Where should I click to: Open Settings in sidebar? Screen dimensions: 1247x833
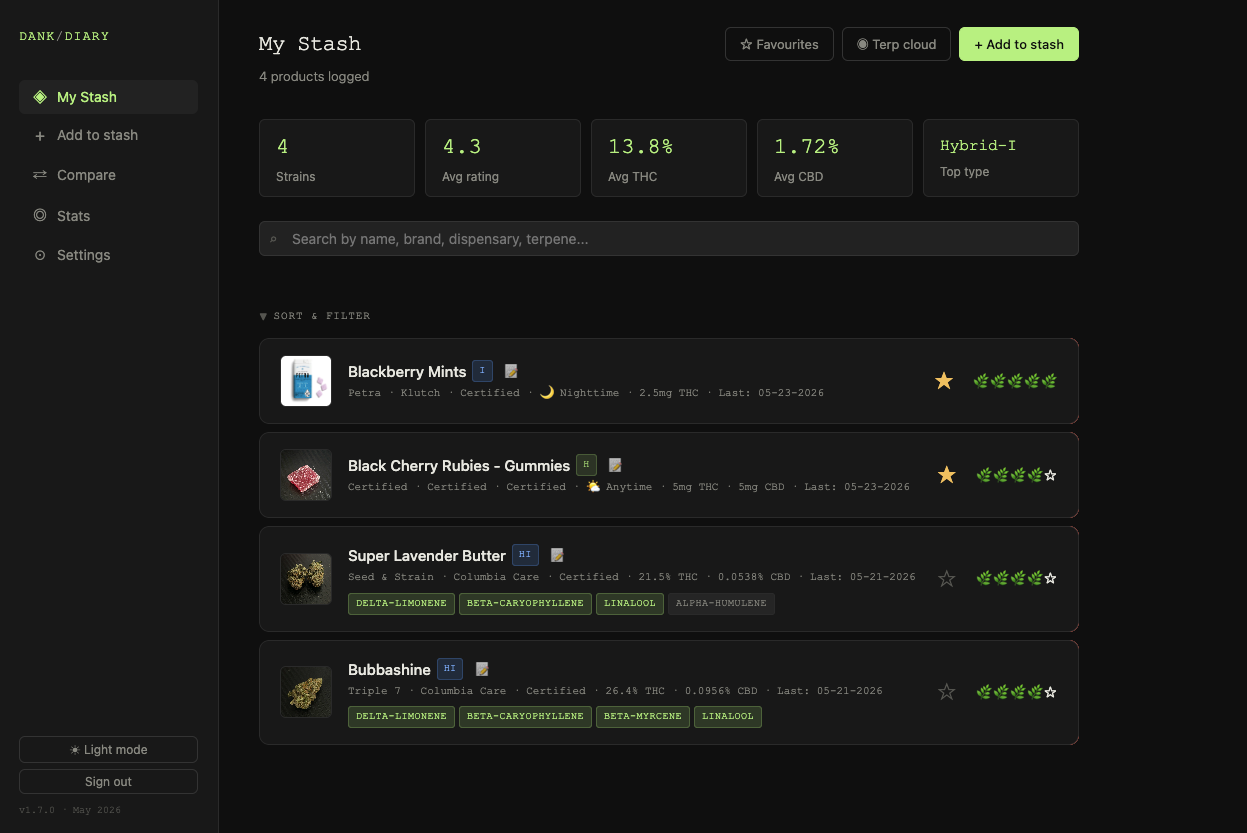pos(108,255)
